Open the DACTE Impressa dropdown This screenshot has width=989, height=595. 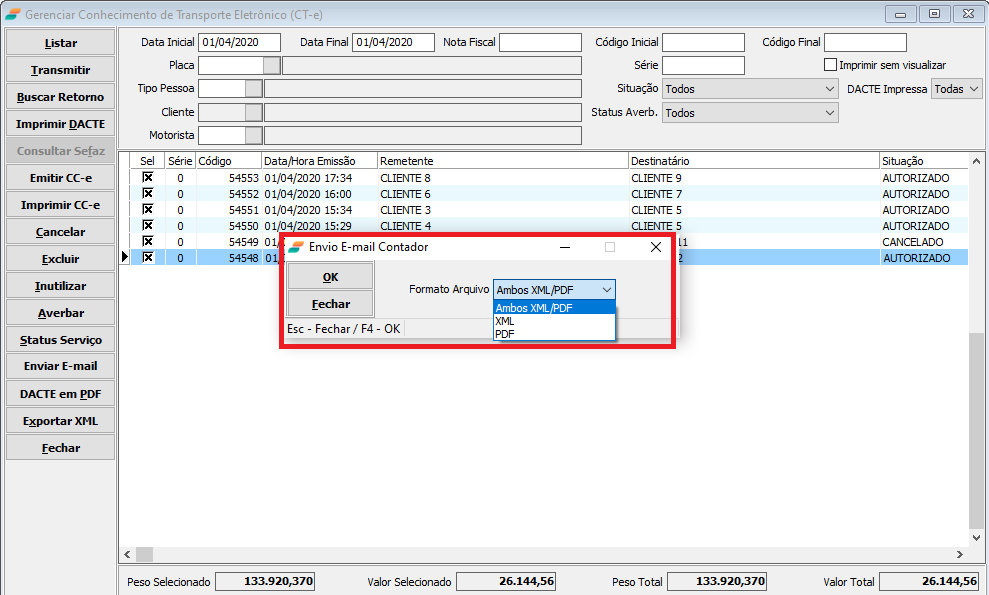click(957, 89)
